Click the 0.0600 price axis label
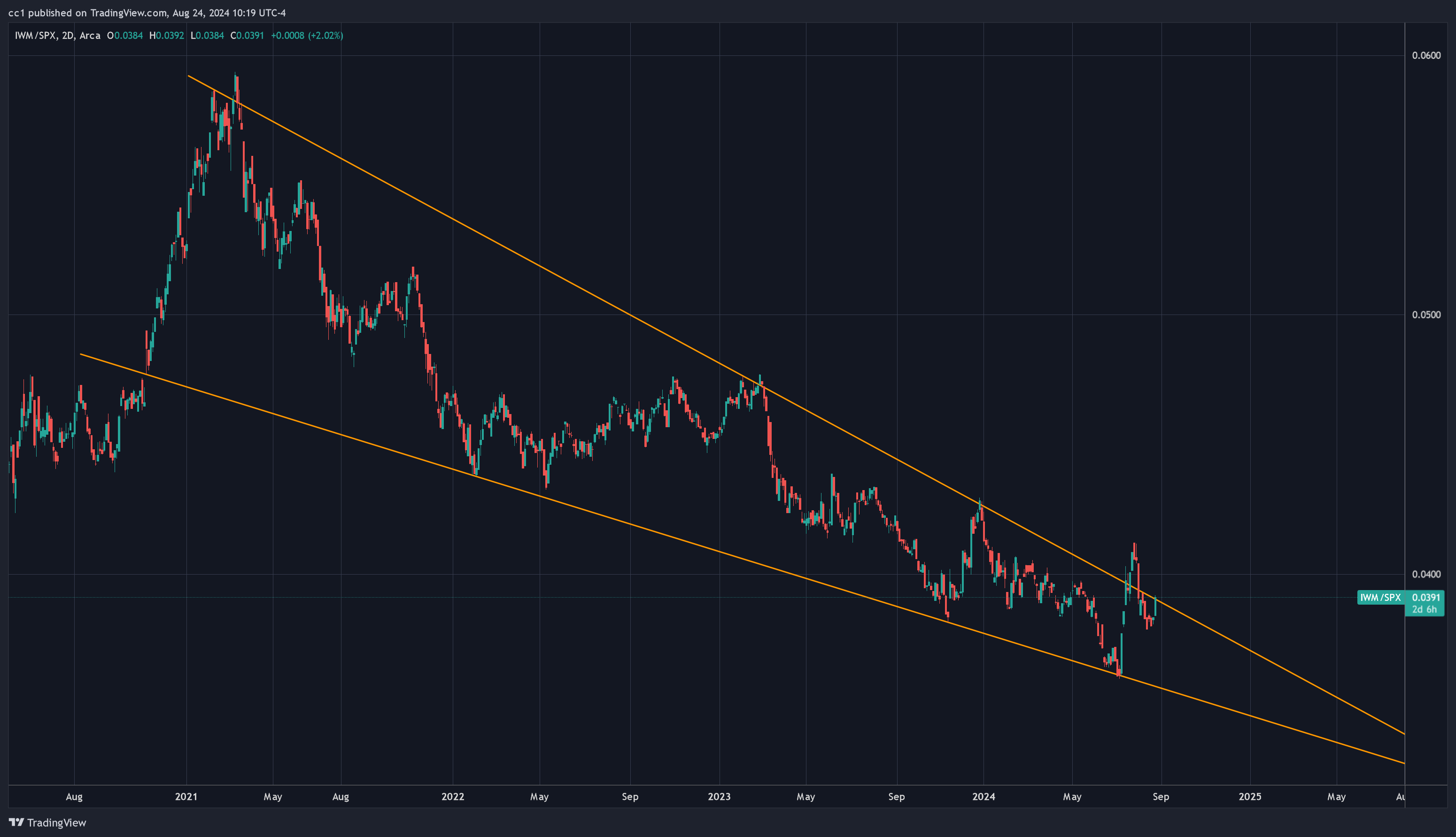1456x837 pixels. coord(1426,55)
